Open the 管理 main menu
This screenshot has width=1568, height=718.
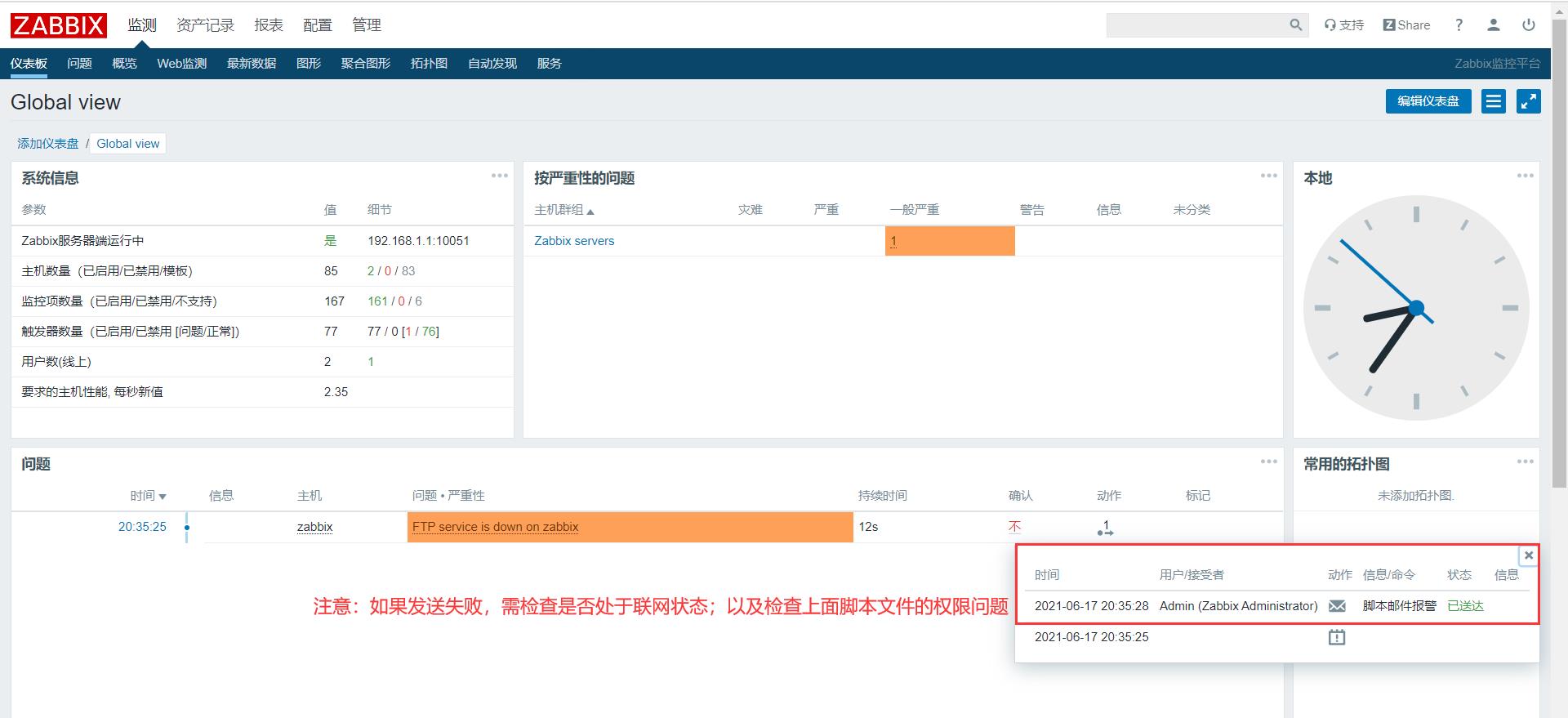pos(367,25)
